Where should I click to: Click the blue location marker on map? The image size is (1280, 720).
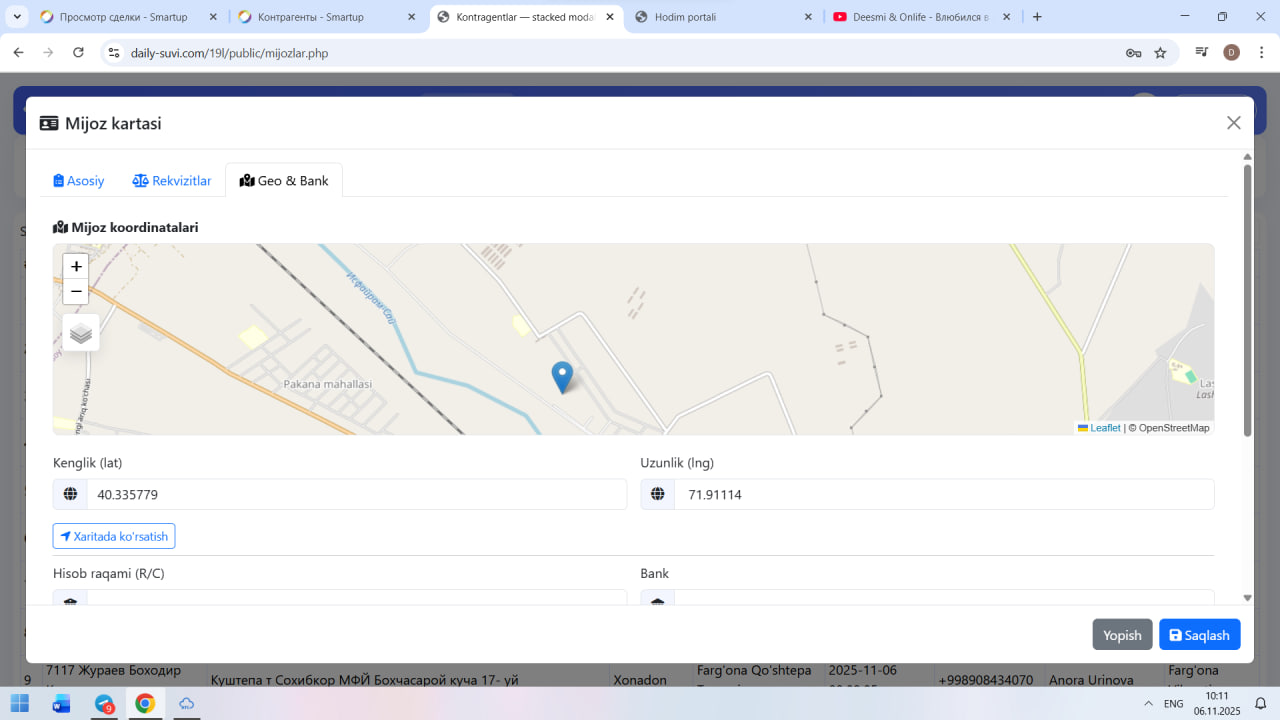(x=562, y=377)
